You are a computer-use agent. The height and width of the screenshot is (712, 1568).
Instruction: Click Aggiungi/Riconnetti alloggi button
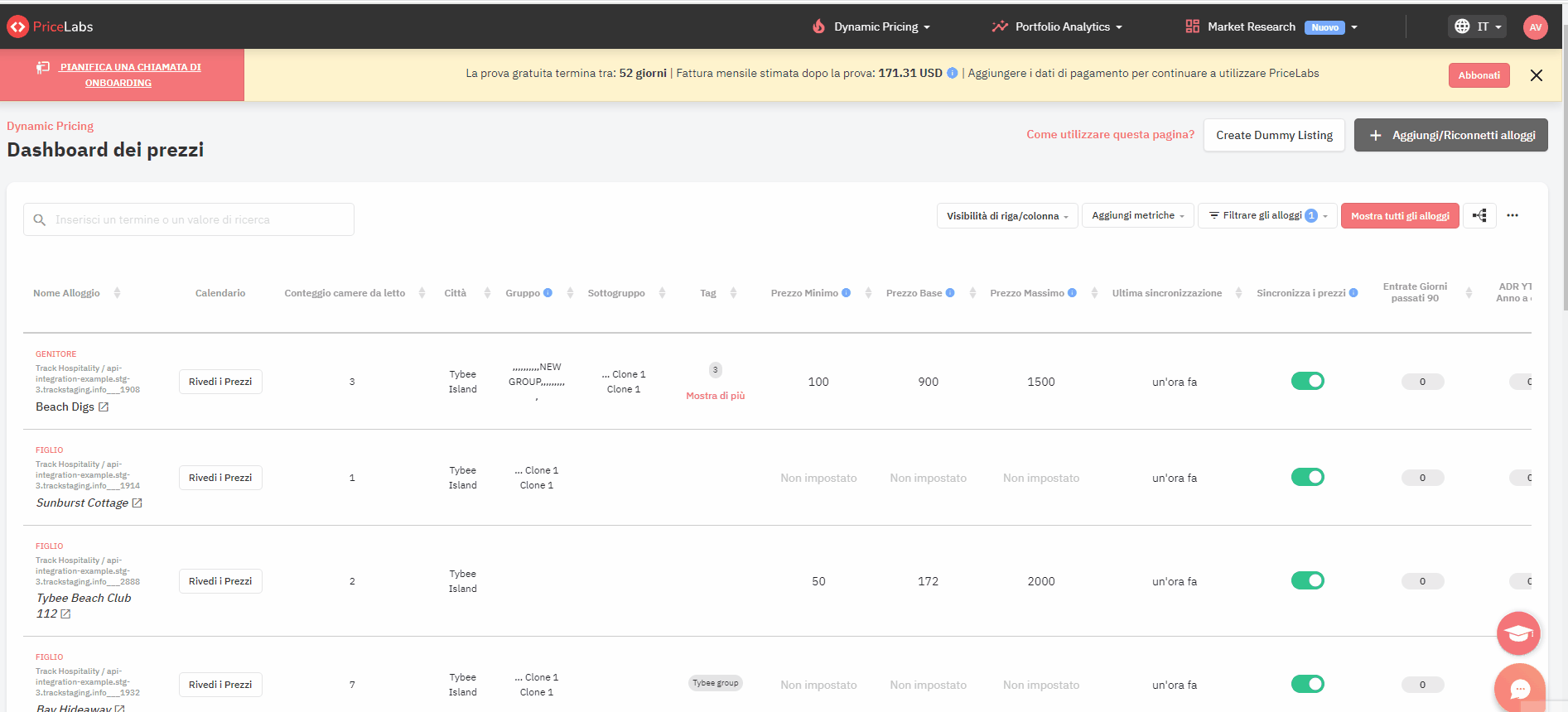1451,135
